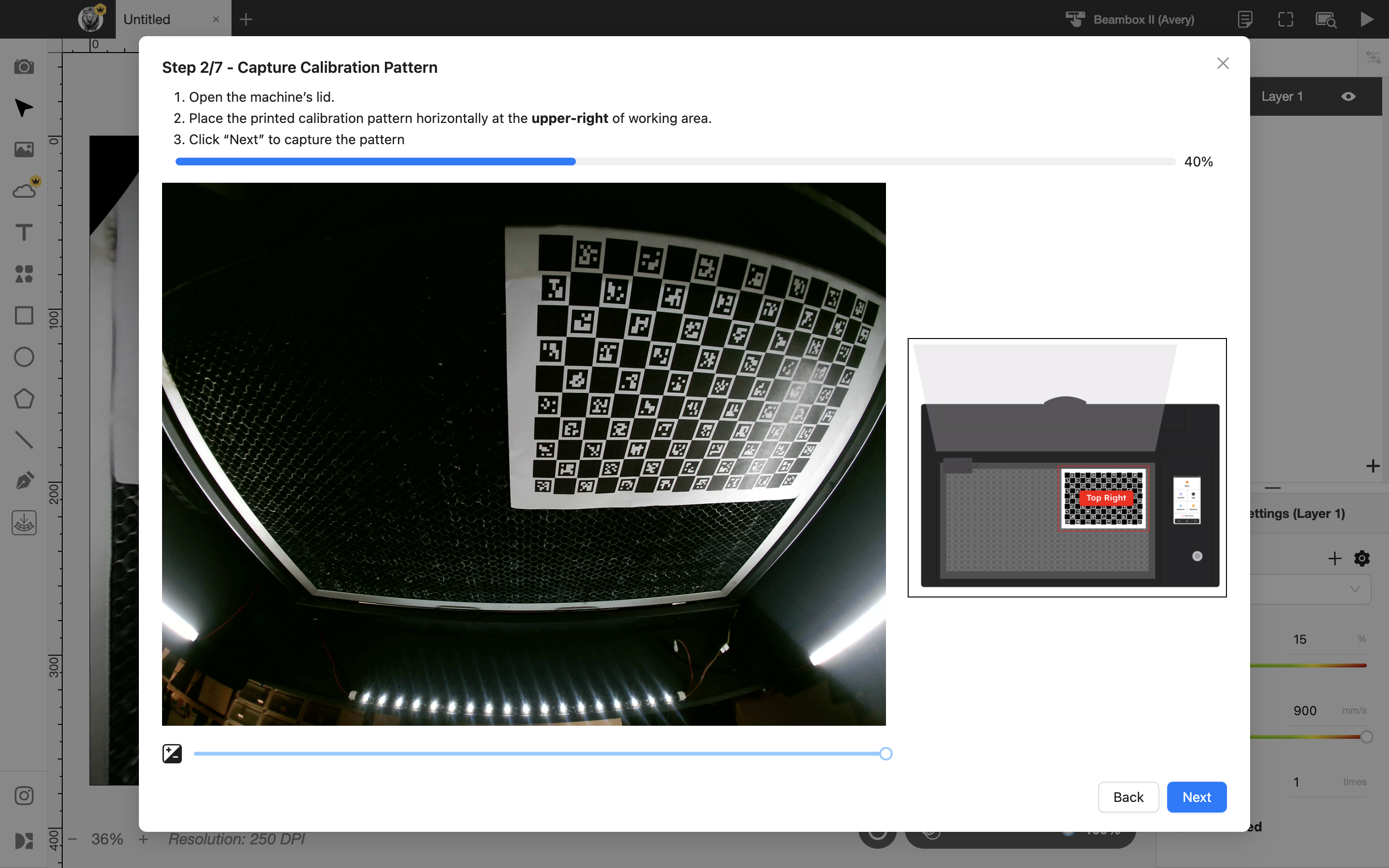Click the Next button
Viewport: 1389px width, 868px height.
1196,797
